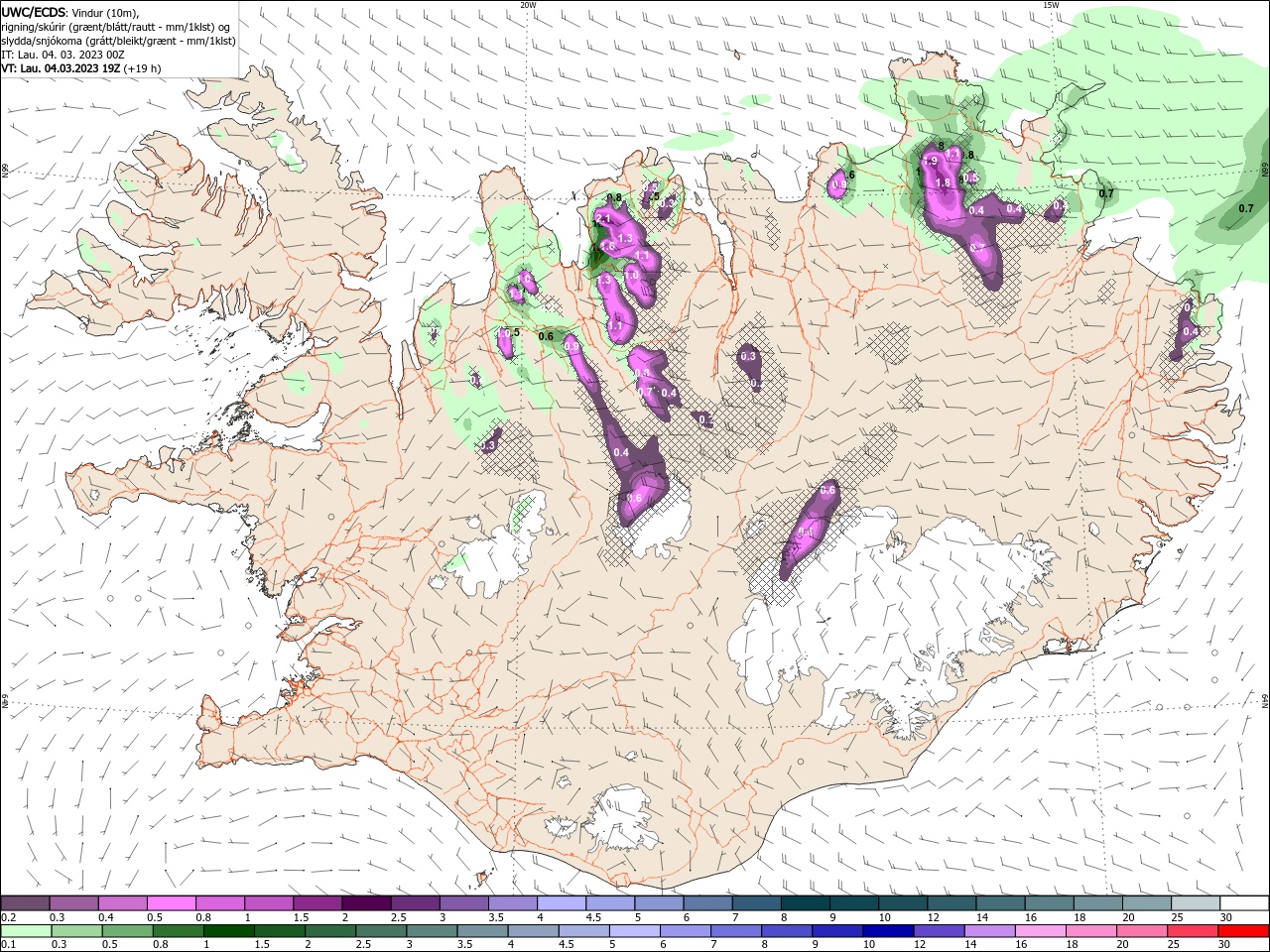The image size is (1270, 952).
Task: Click the 1.9 snowfall value on the map
Action: coord(930,161)
